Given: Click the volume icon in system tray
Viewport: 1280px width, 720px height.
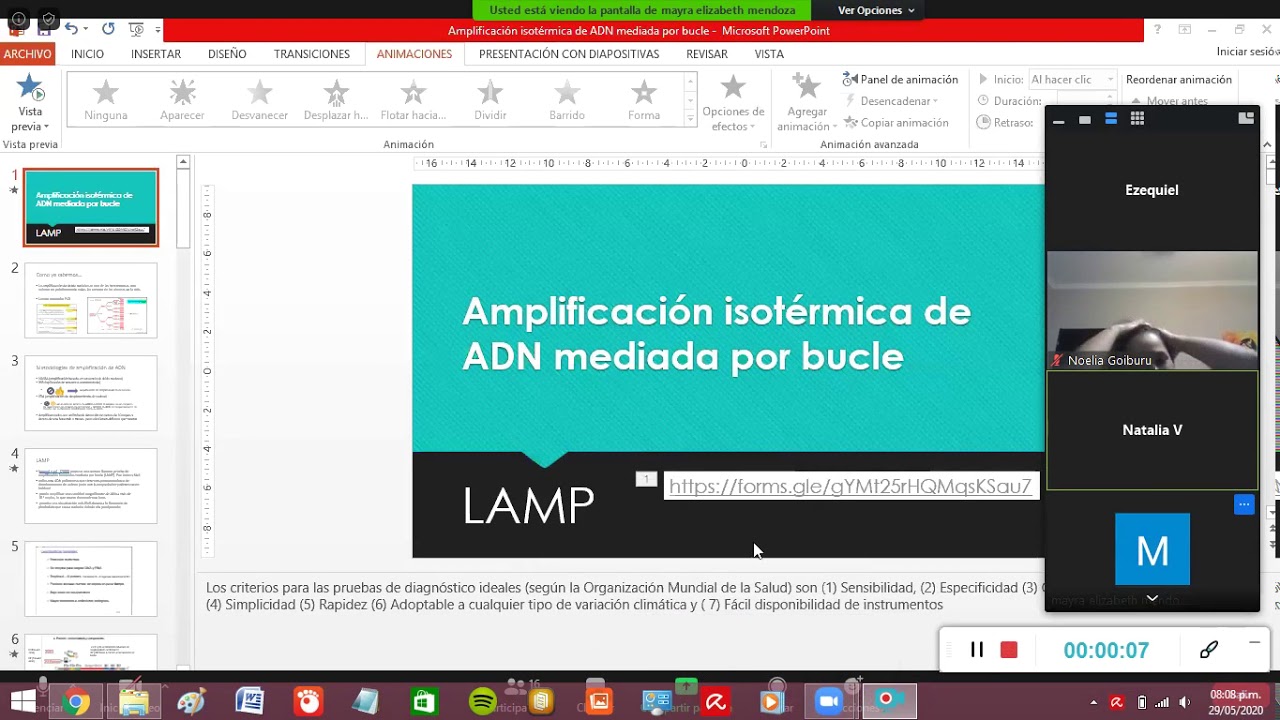Looking at the screenshot, I should pos(1185,702).
